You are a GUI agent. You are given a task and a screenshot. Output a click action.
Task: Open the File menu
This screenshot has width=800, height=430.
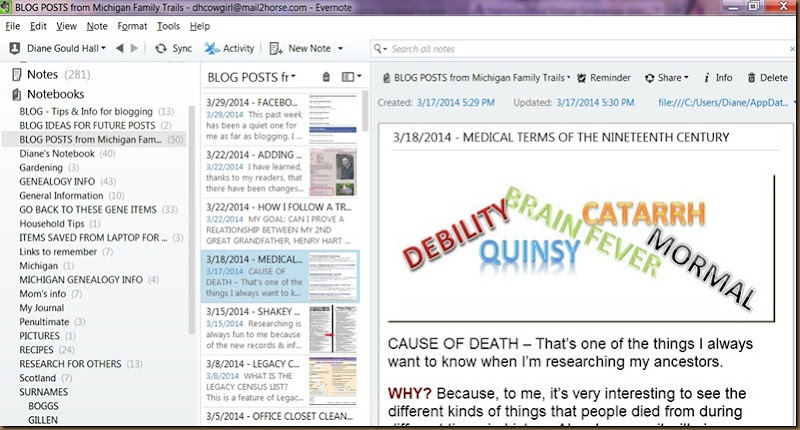point(13,26)
